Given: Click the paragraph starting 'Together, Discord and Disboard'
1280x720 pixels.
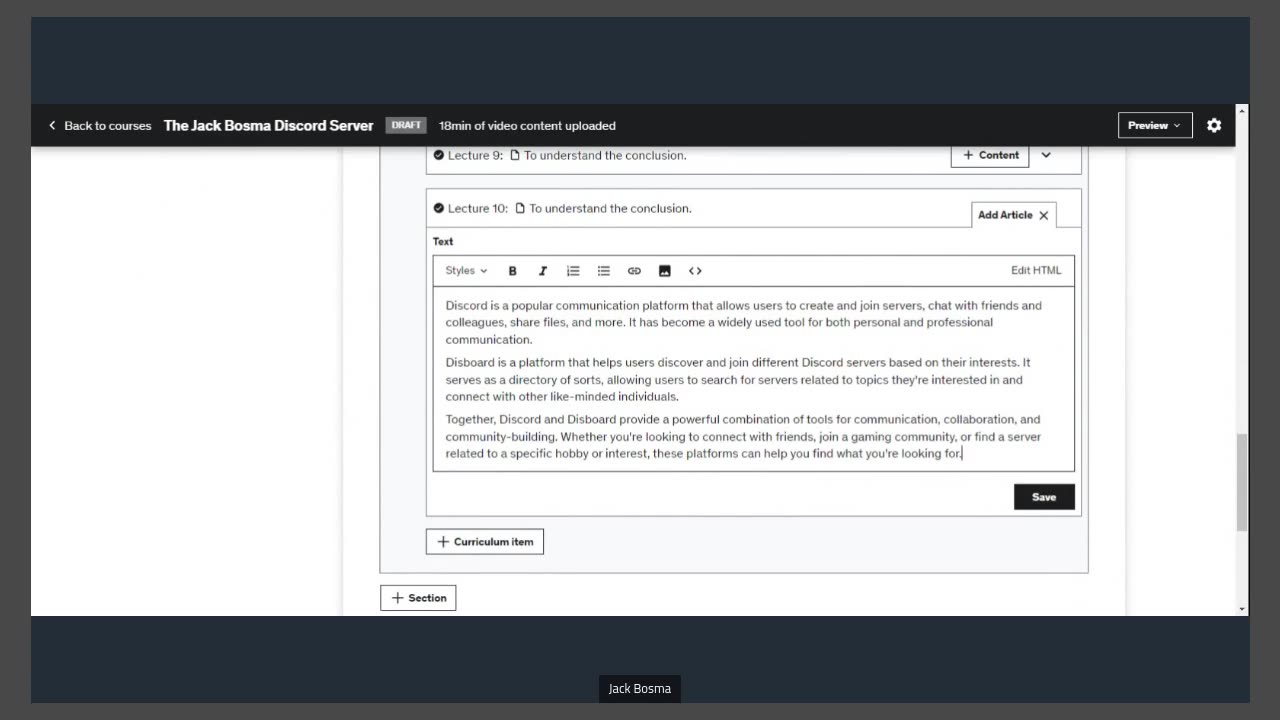Looking at the screenshot, I should click(744, 436).
